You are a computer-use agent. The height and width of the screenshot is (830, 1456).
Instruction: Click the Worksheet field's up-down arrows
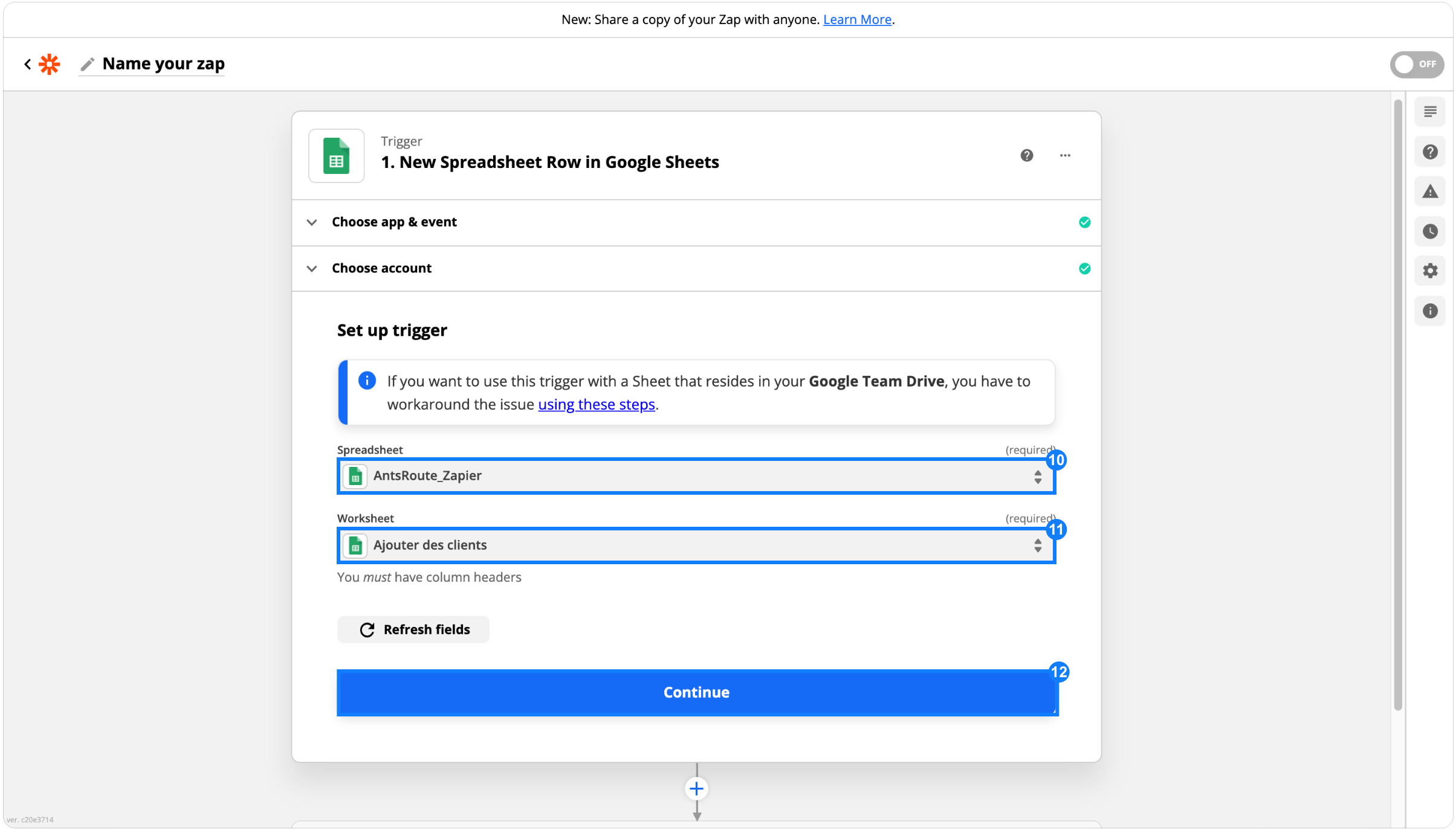click(x=1037, y=545)
